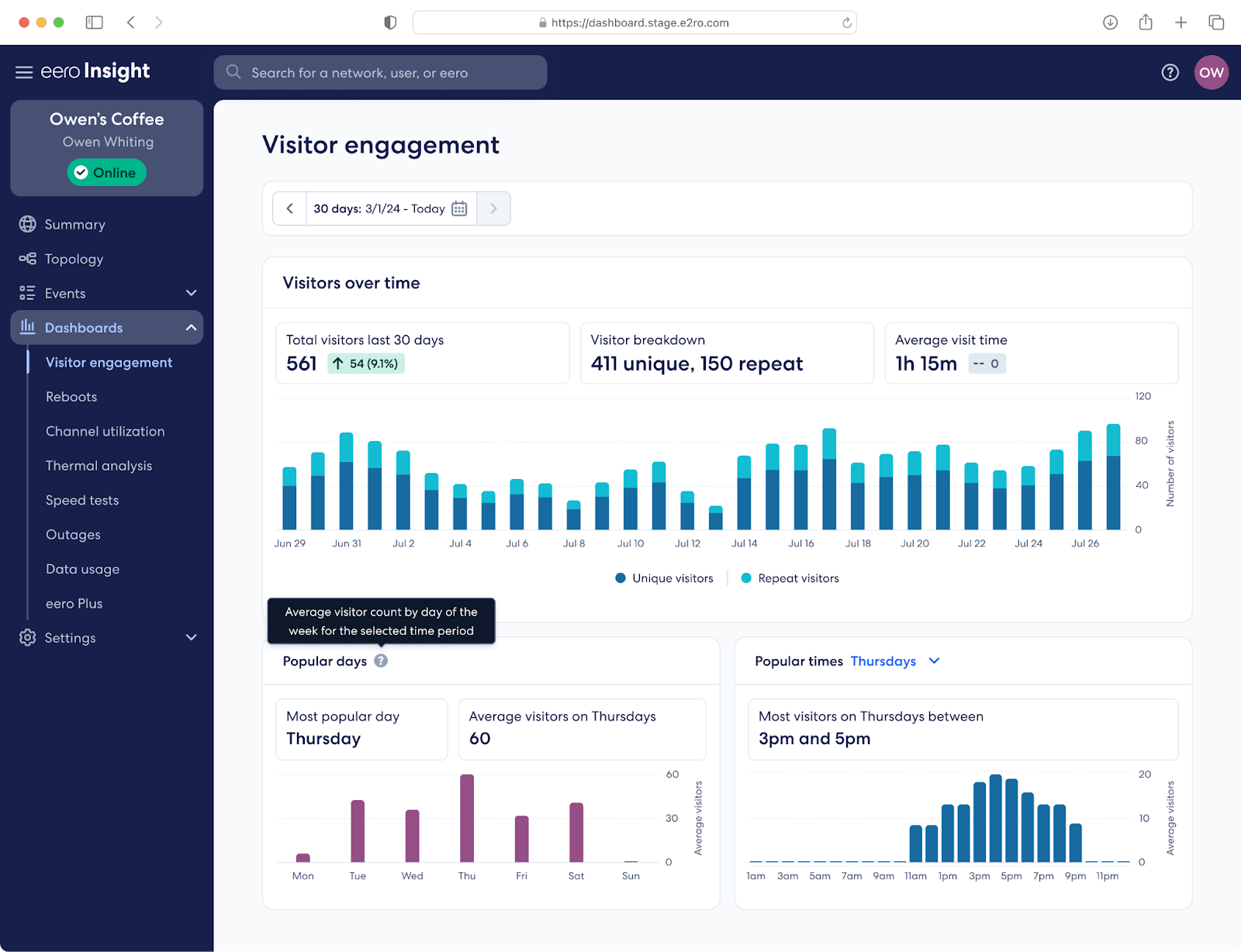Expand the Settings section chevron
Screen dimensions: 1241x952
pos(192,637)
